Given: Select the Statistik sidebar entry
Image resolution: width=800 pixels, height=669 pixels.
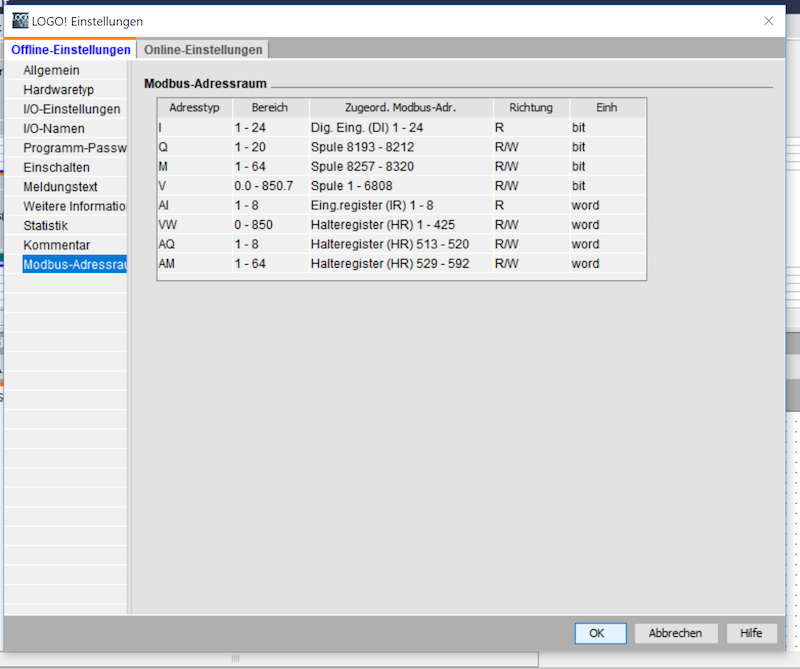Looking at the screenshot, I should coord(46,226).
